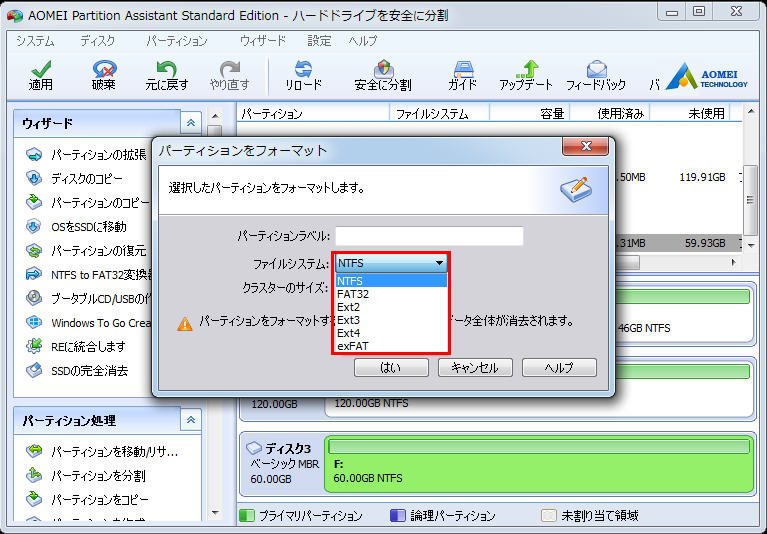Click the 容量 column header
The width and height of the screenshot is (767, 534).
[x=530, y=113]
